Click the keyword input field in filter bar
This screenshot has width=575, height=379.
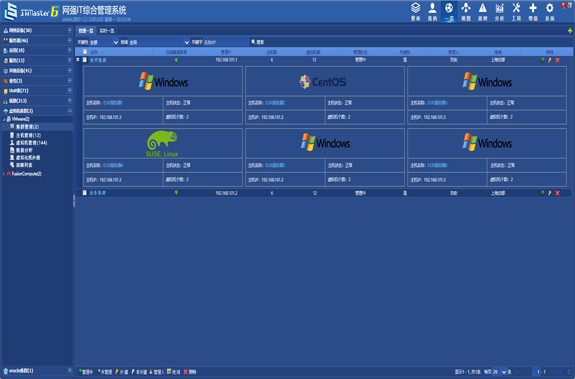pyautogui.click(x=226, y=43)
